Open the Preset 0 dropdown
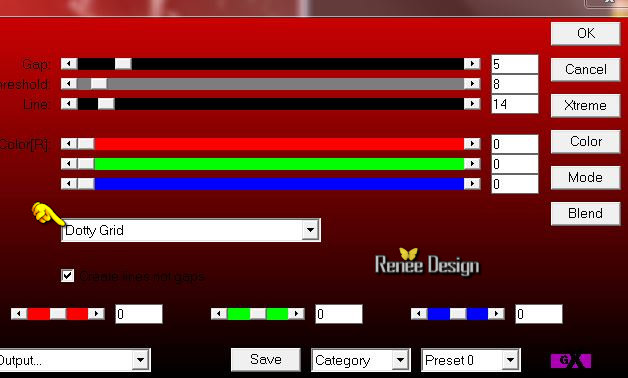 click(x=510, y=360)
